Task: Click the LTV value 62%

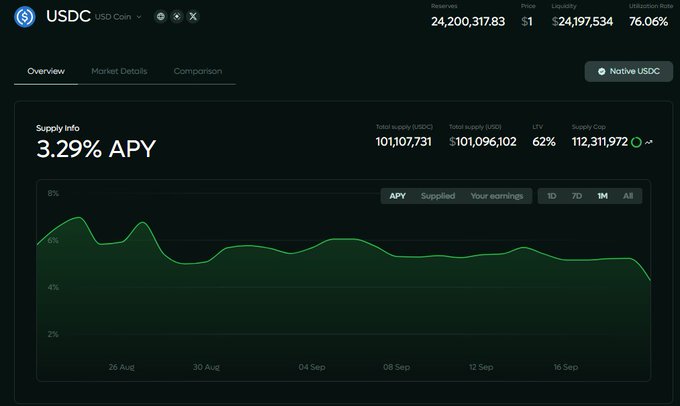Action: tap(544, 142)
